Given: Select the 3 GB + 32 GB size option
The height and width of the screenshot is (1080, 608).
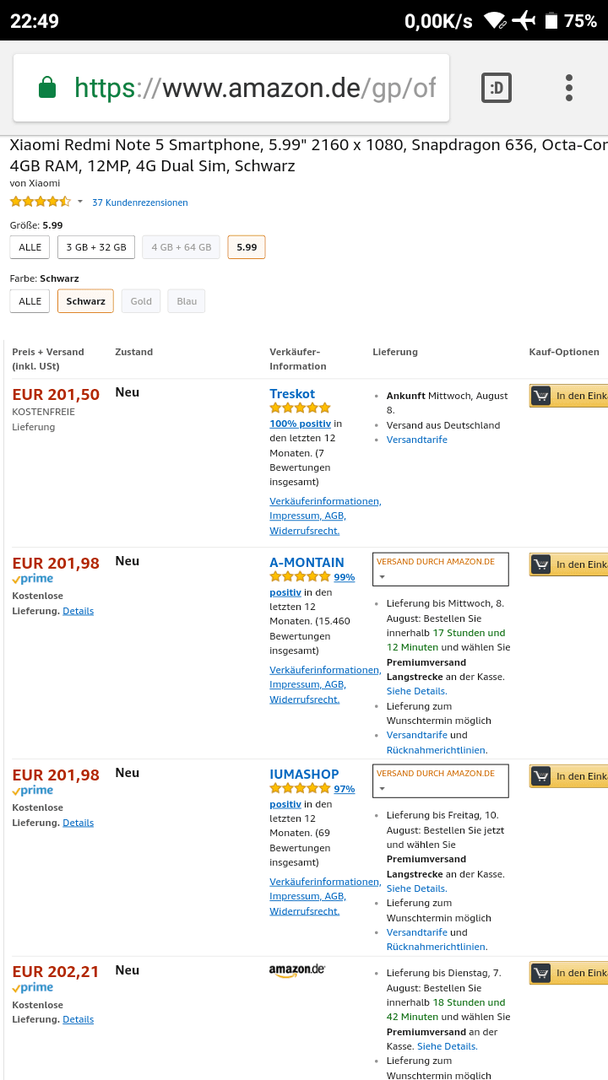Looking at the screenshot, I should click(x=96, y=247).
